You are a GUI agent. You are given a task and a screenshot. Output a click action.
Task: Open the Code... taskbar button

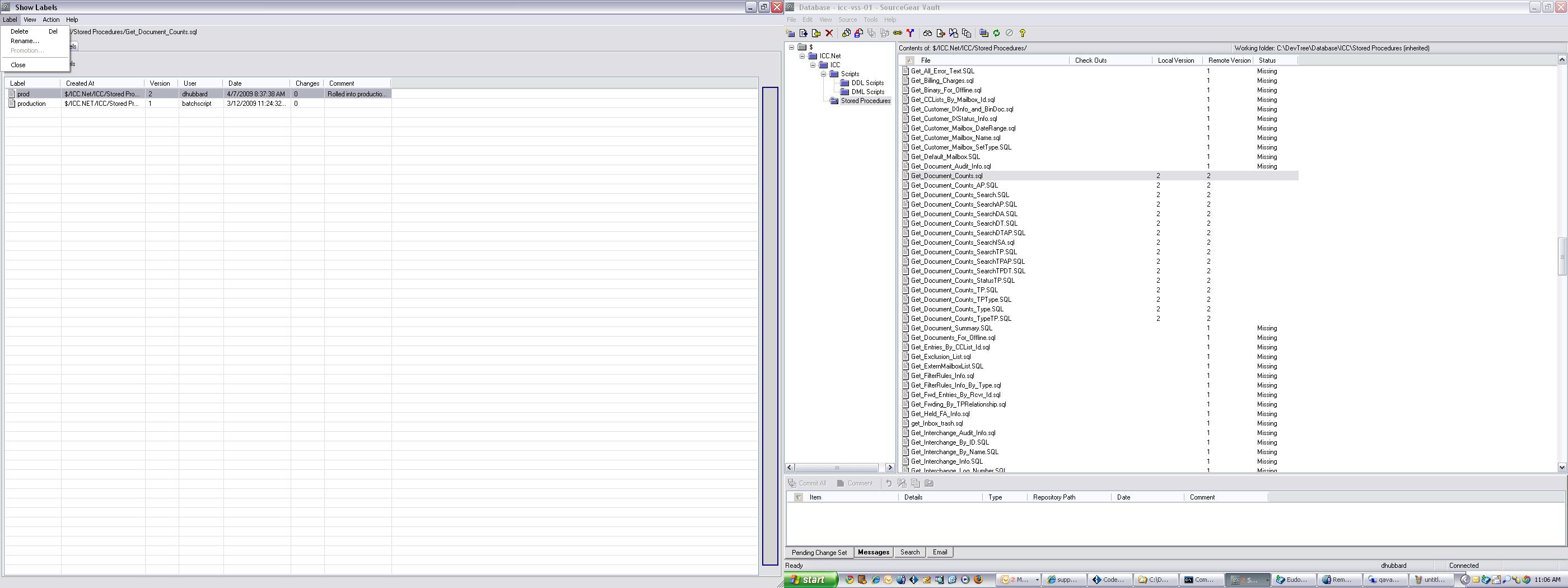coord(1111,580)
